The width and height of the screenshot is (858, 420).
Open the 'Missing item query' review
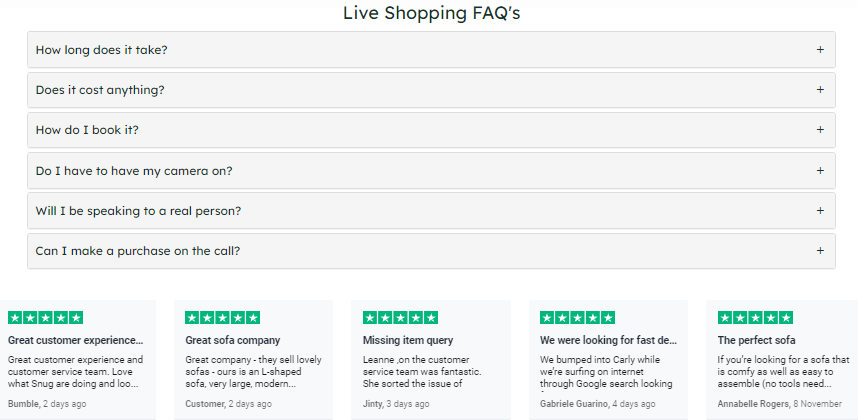click(408, 340)
